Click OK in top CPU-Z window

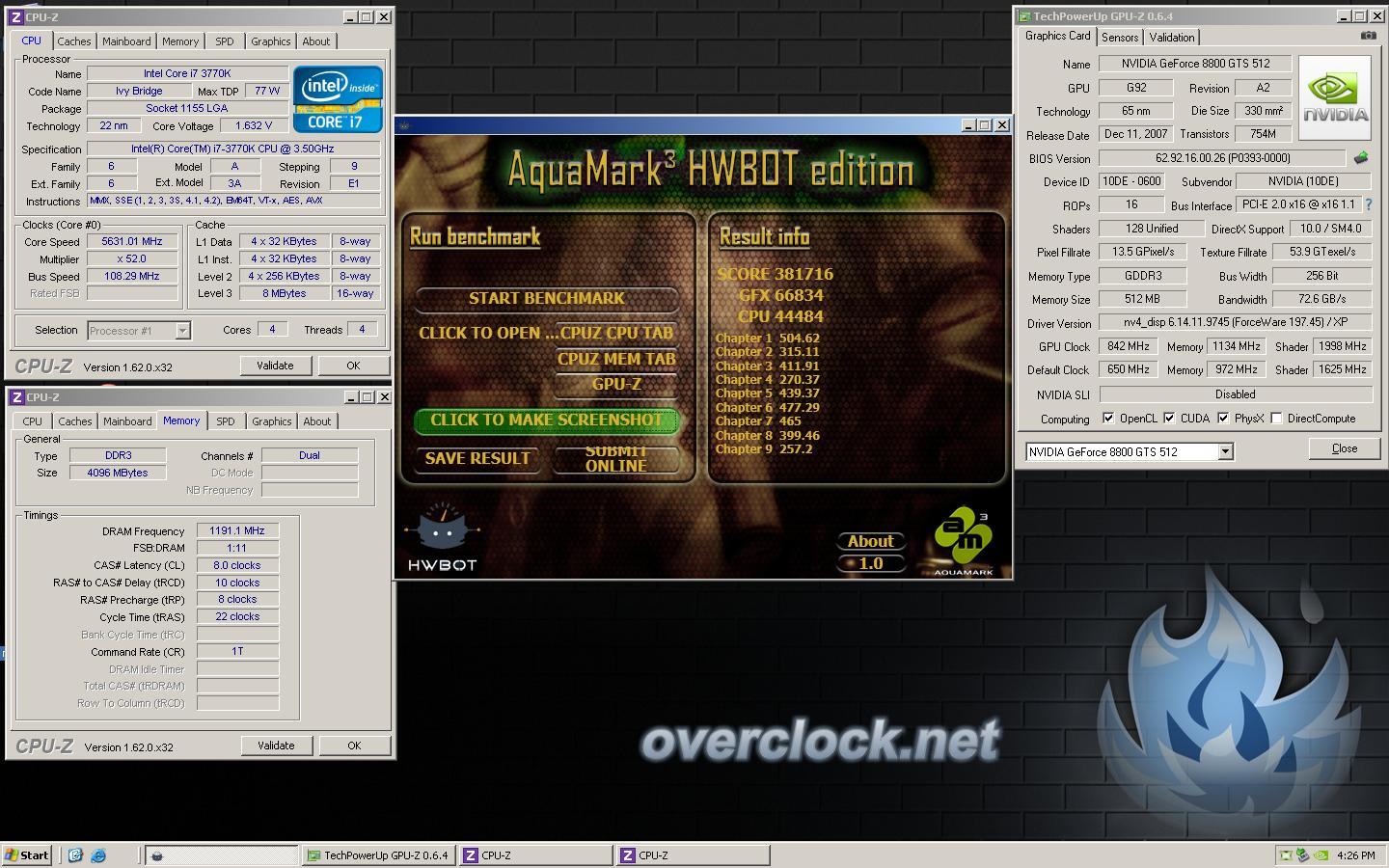tap(353, 366)
